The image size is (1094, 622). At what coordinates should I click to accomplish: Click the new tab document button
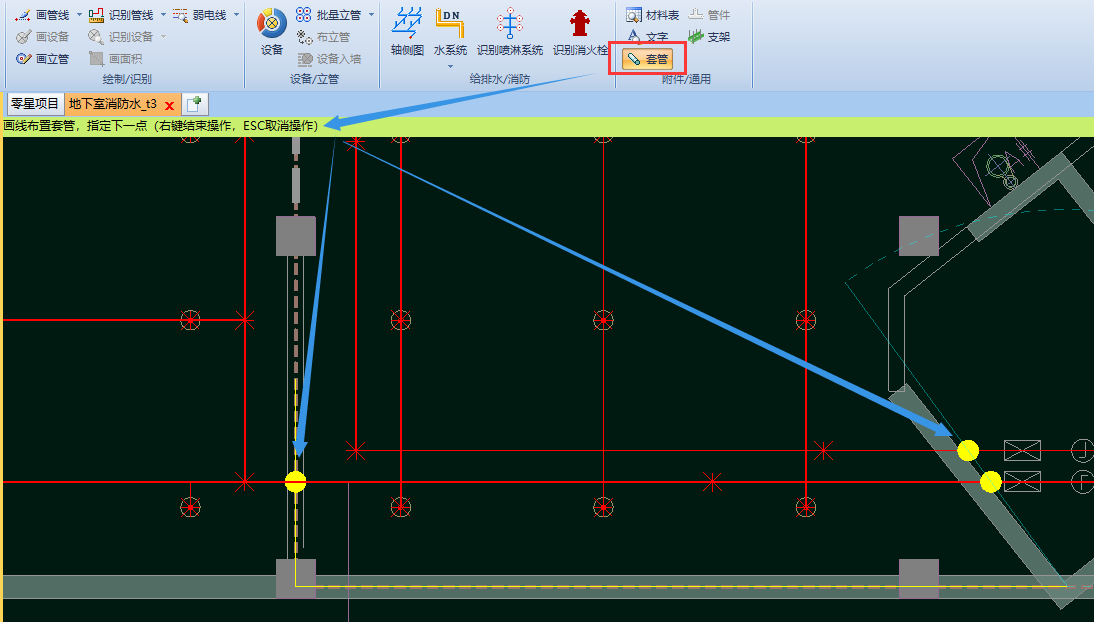(x=195, y=104)
